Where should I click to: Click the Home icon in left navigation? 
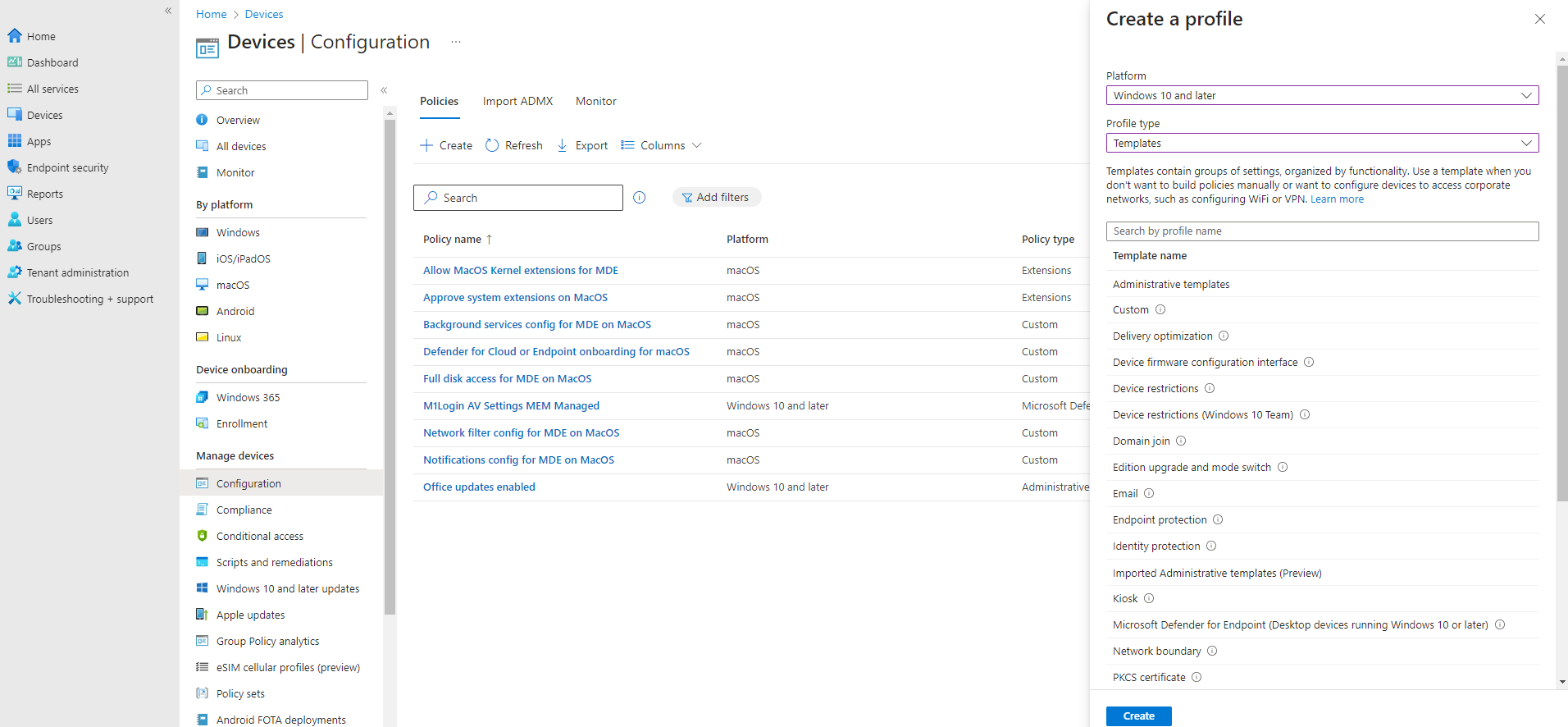15,35
